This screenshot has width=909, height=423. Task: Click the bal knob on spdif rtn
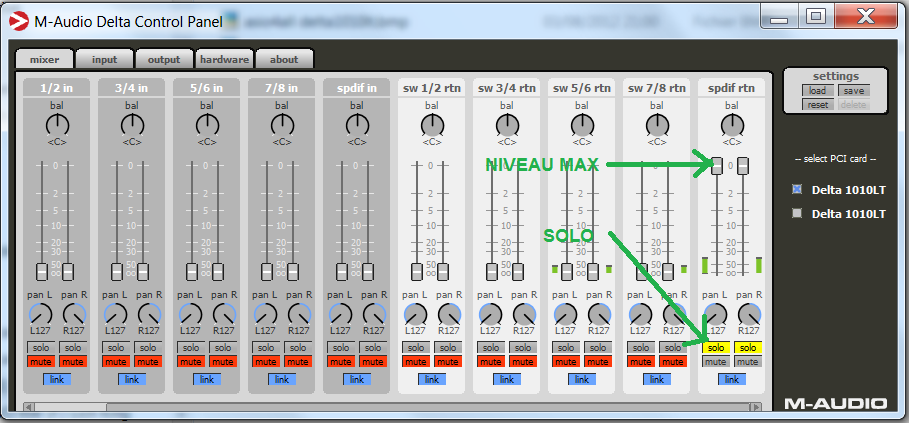[x=732, y=125]
